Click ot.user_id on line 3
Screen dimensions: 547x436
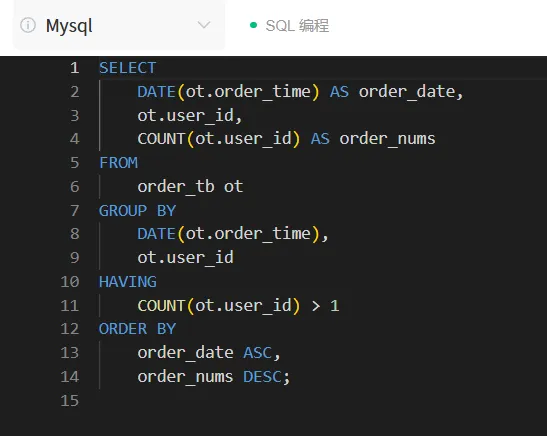click(x=185, y=115)
